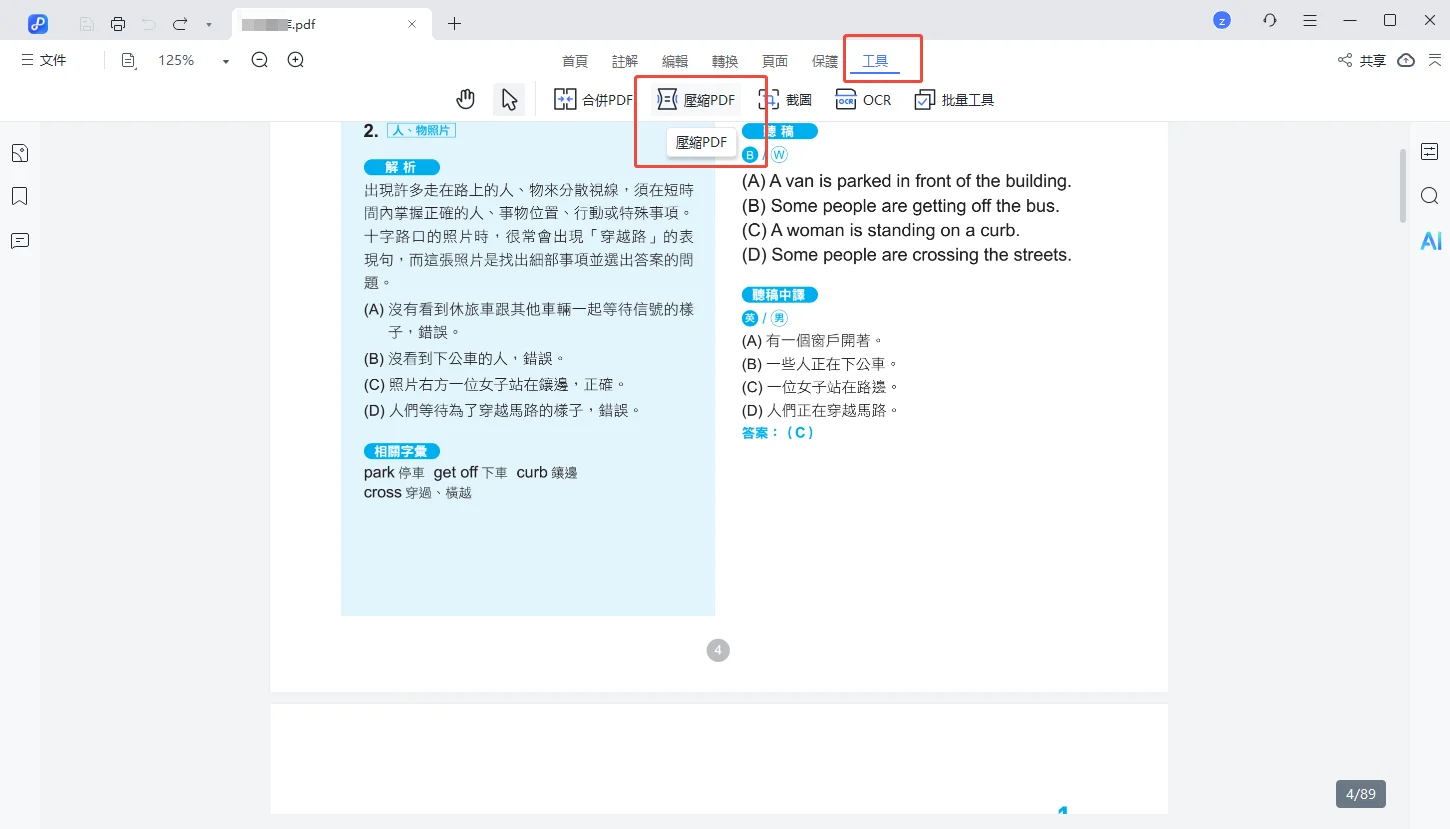This screenshot has width=1450, height=829.
Task: Open the thumbnails panel in left sidebar
Action: coord(20,153)
